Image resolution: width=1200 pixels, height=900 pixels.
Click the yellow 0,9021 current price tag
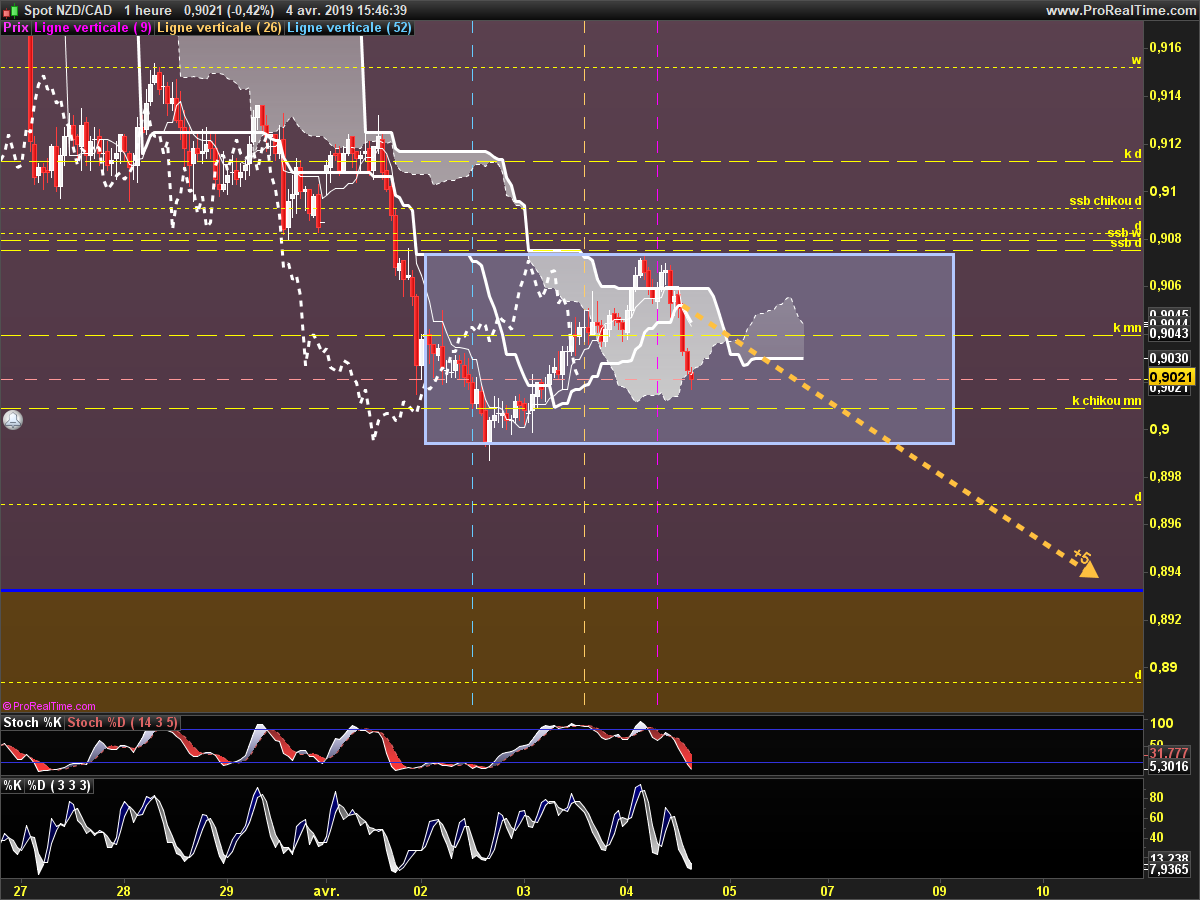pyautogui.click(x=1171, y=377)
